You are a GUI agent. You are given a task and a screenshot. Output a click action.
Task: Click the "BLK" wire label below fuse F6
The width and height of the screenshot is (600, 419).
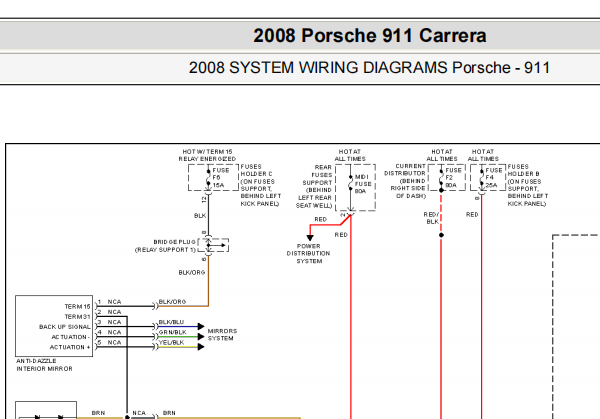(200, 216)
